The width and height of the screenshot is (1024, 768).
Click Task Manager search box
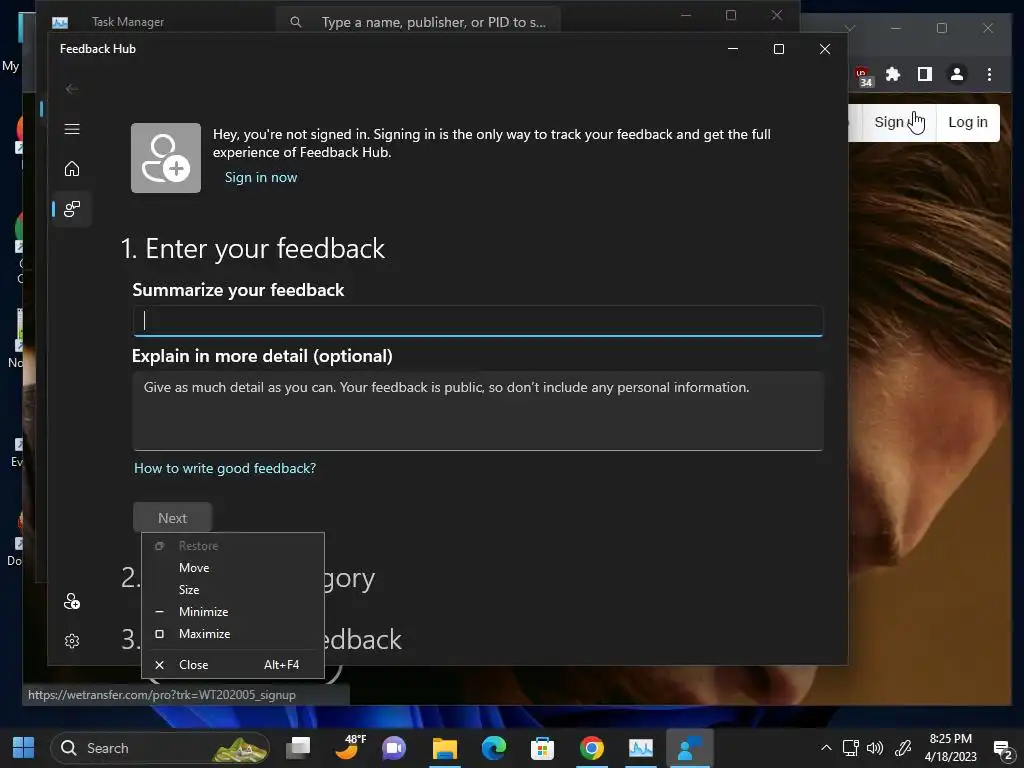pyautogui.click(x=418, y=22)
